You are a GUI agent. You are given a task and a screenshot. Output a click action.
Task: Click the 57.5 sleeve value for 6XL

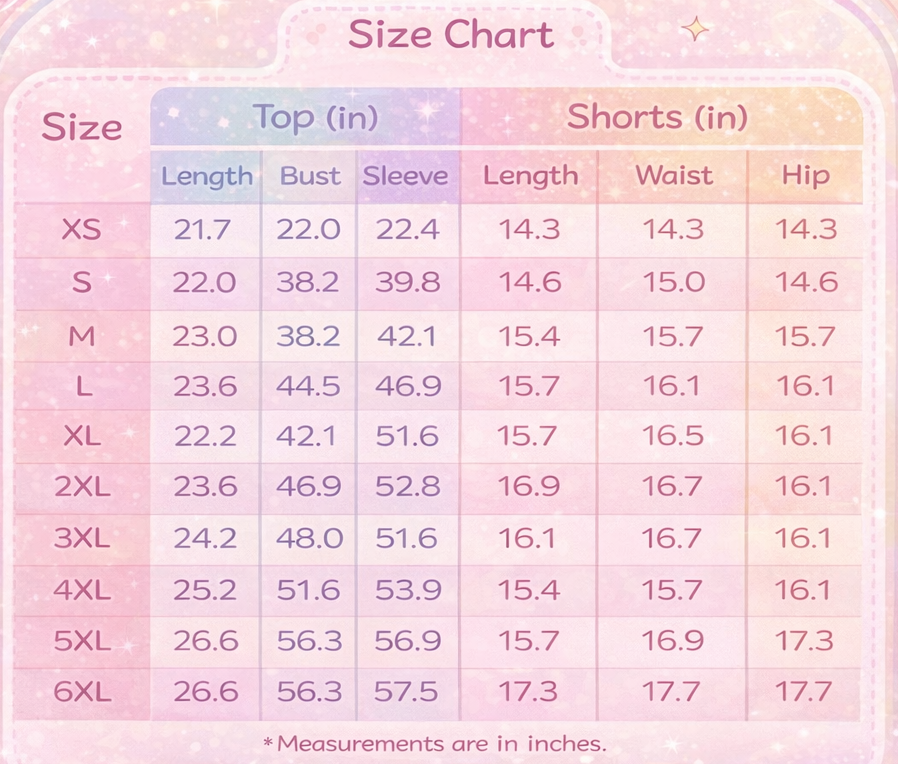tap(407, 691)
